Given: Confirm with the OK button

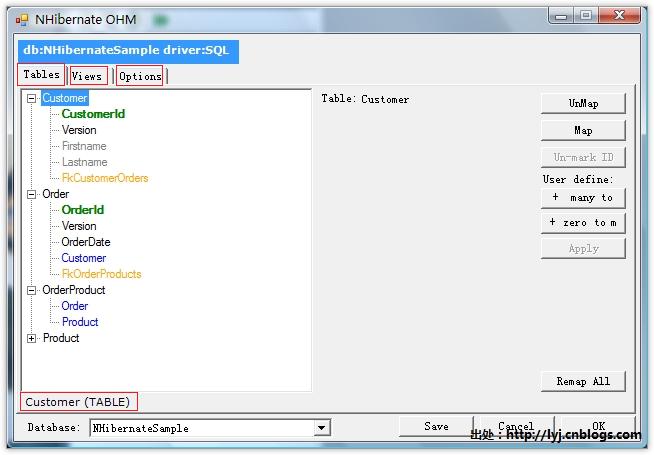Looking at the screenshot, I should click(598, 426).
